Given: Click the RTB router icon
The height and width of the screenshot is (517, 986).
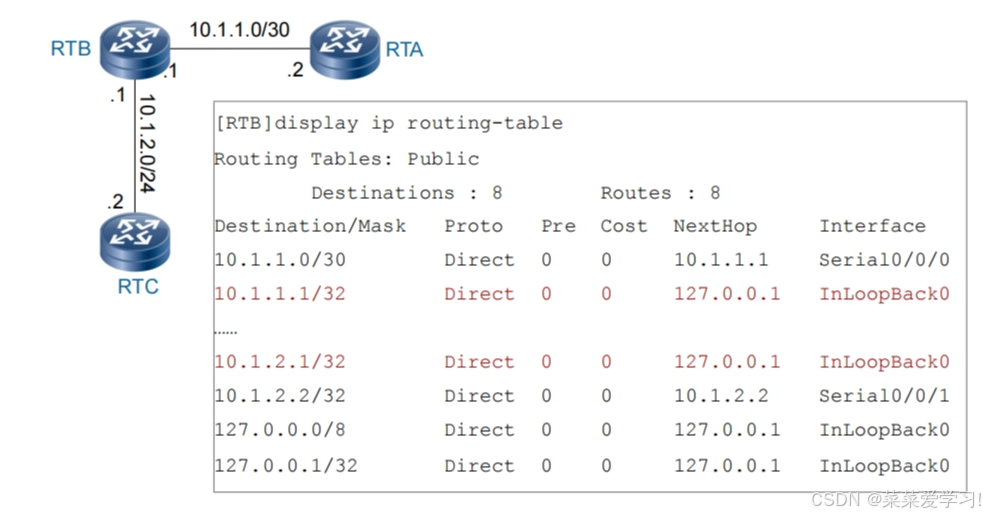Looking at the screenshot, I should 133,48.
